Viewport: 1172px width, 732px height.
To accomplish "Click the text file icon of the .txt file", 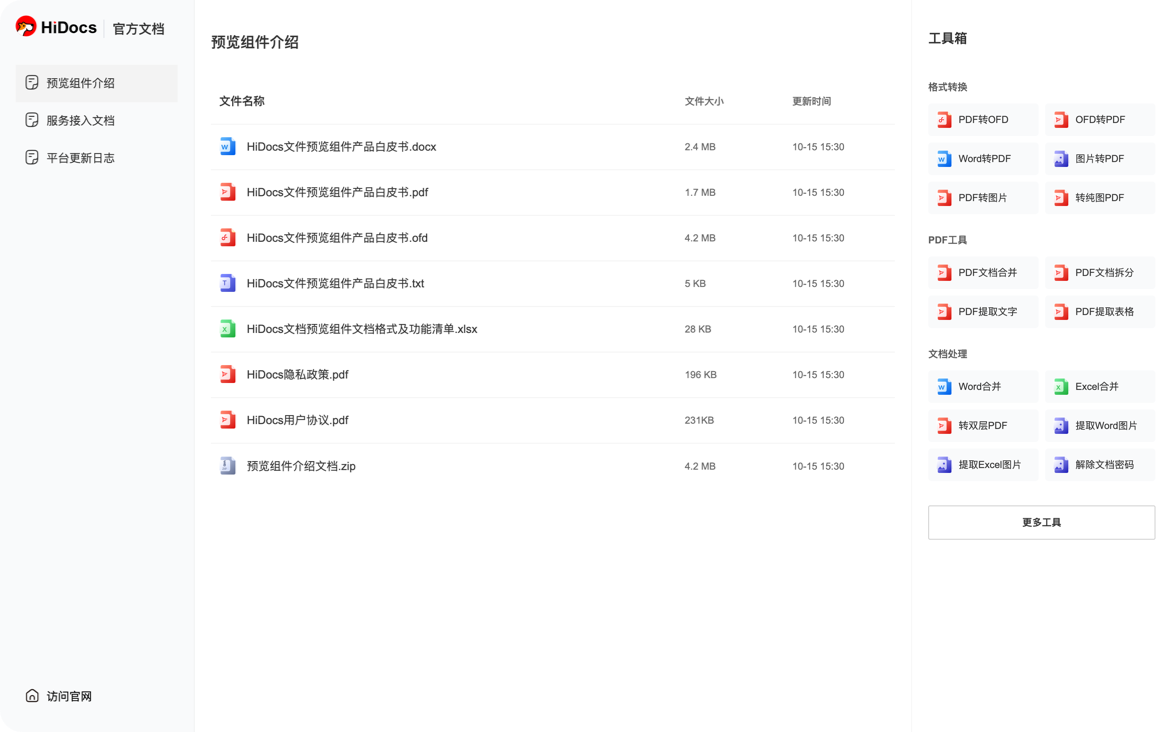I will point(228,283).
